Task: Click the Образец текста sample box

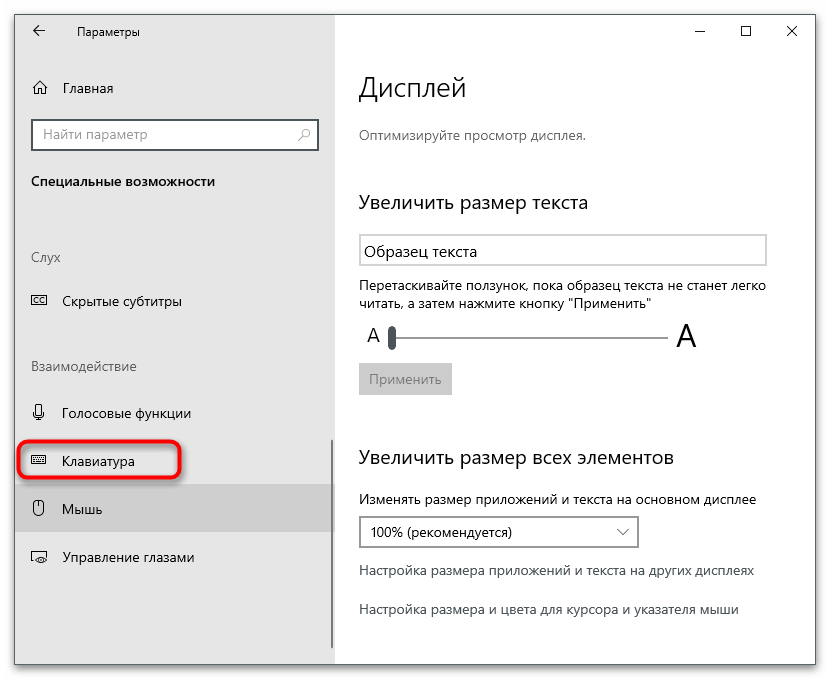Action: click(x=563, y=250)
